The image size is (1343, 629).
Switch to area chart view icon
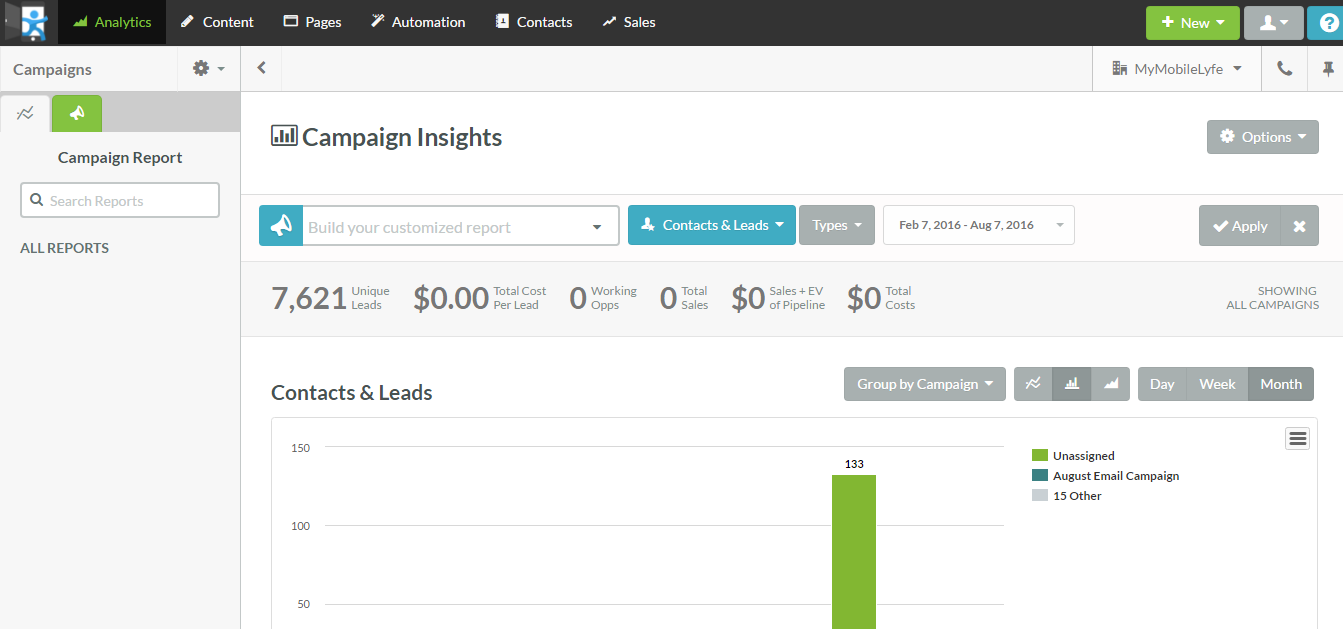[x=1111, y=384]
